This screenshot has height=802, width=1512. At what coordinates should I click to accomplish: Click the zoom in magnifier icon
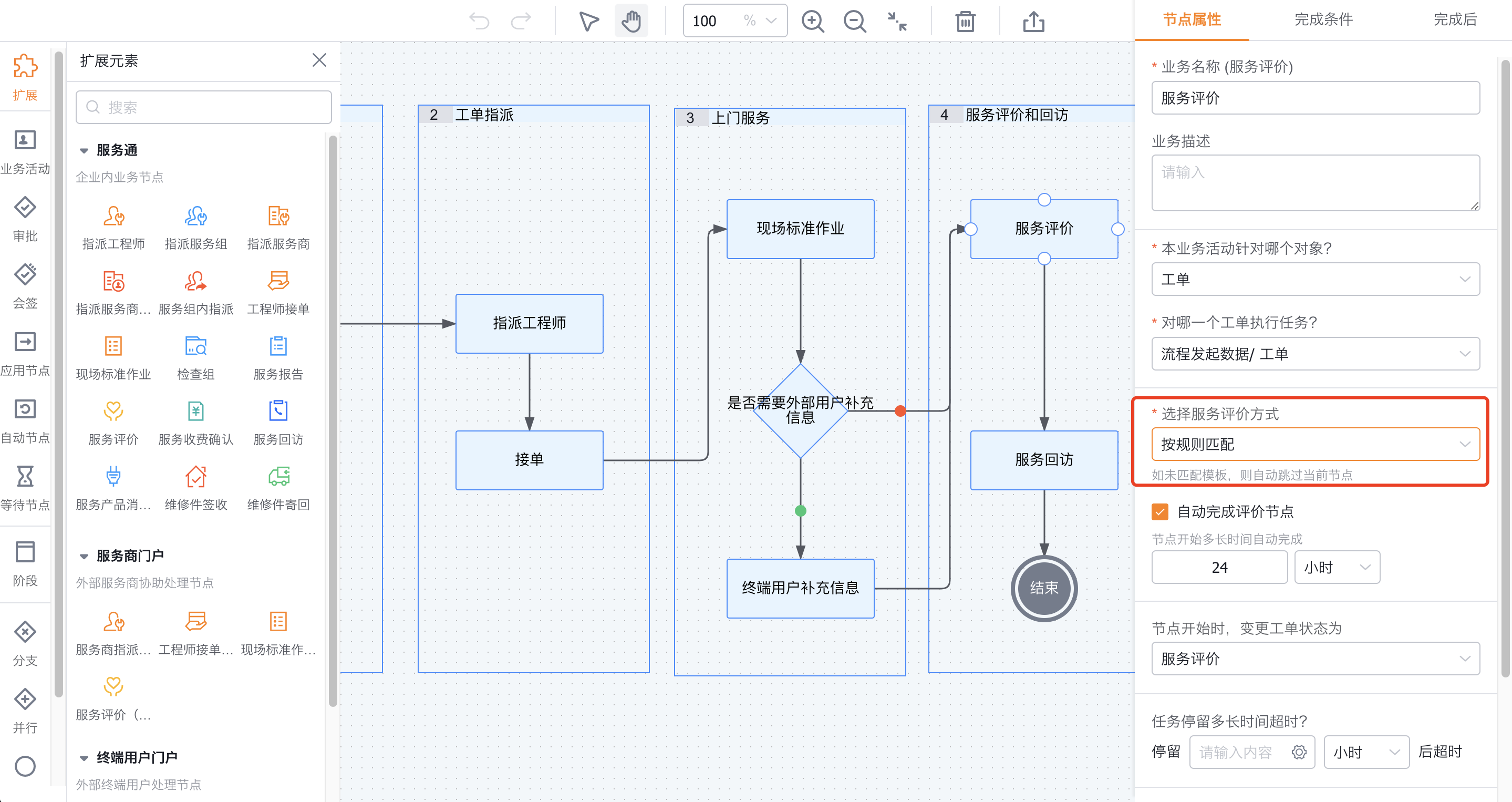[812, 22]
